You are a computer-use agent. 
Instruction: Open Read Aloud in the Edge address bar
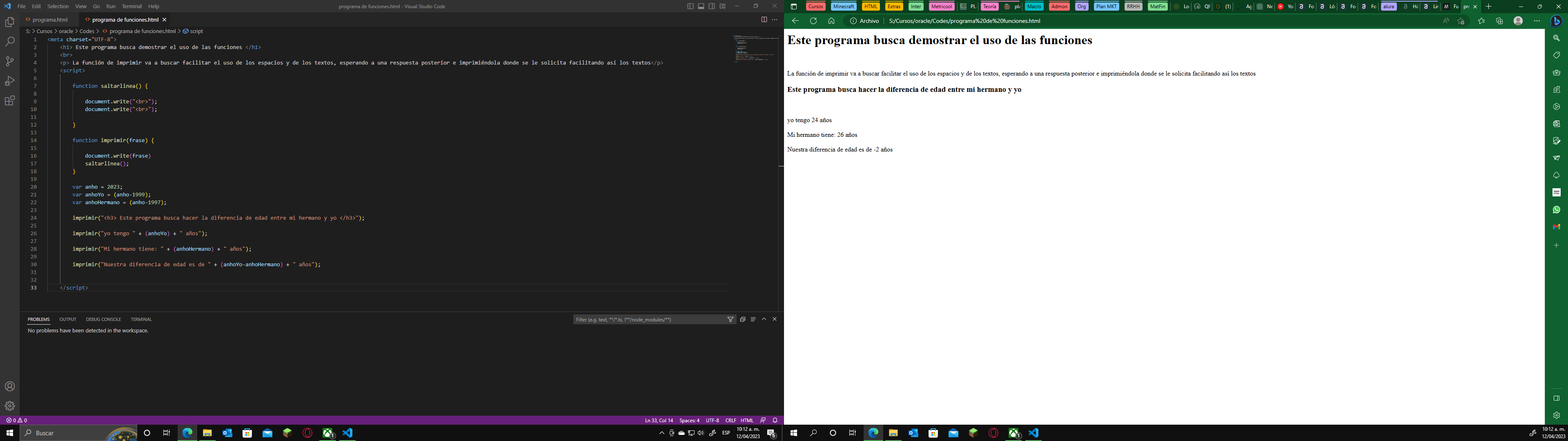point(1445,21)
